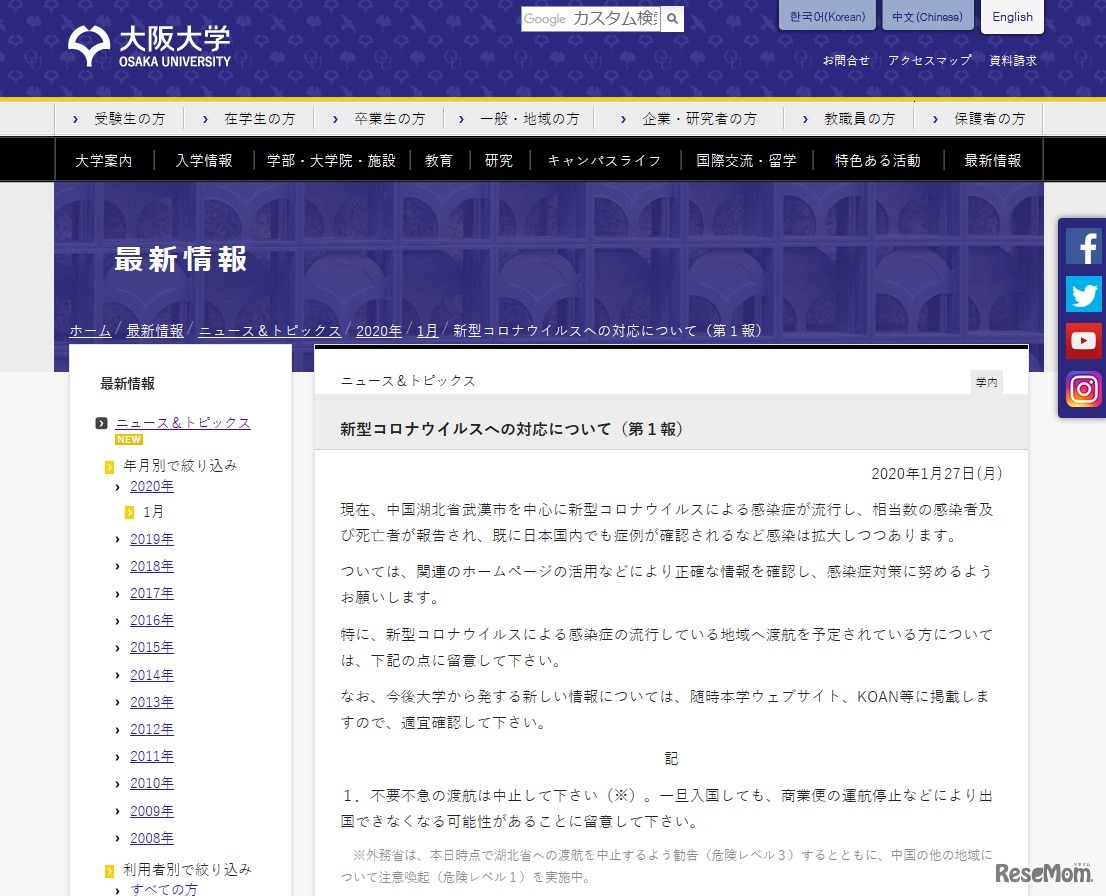Click the search magnifier icon
1106x896 pixels.
[x=672, y=18]
